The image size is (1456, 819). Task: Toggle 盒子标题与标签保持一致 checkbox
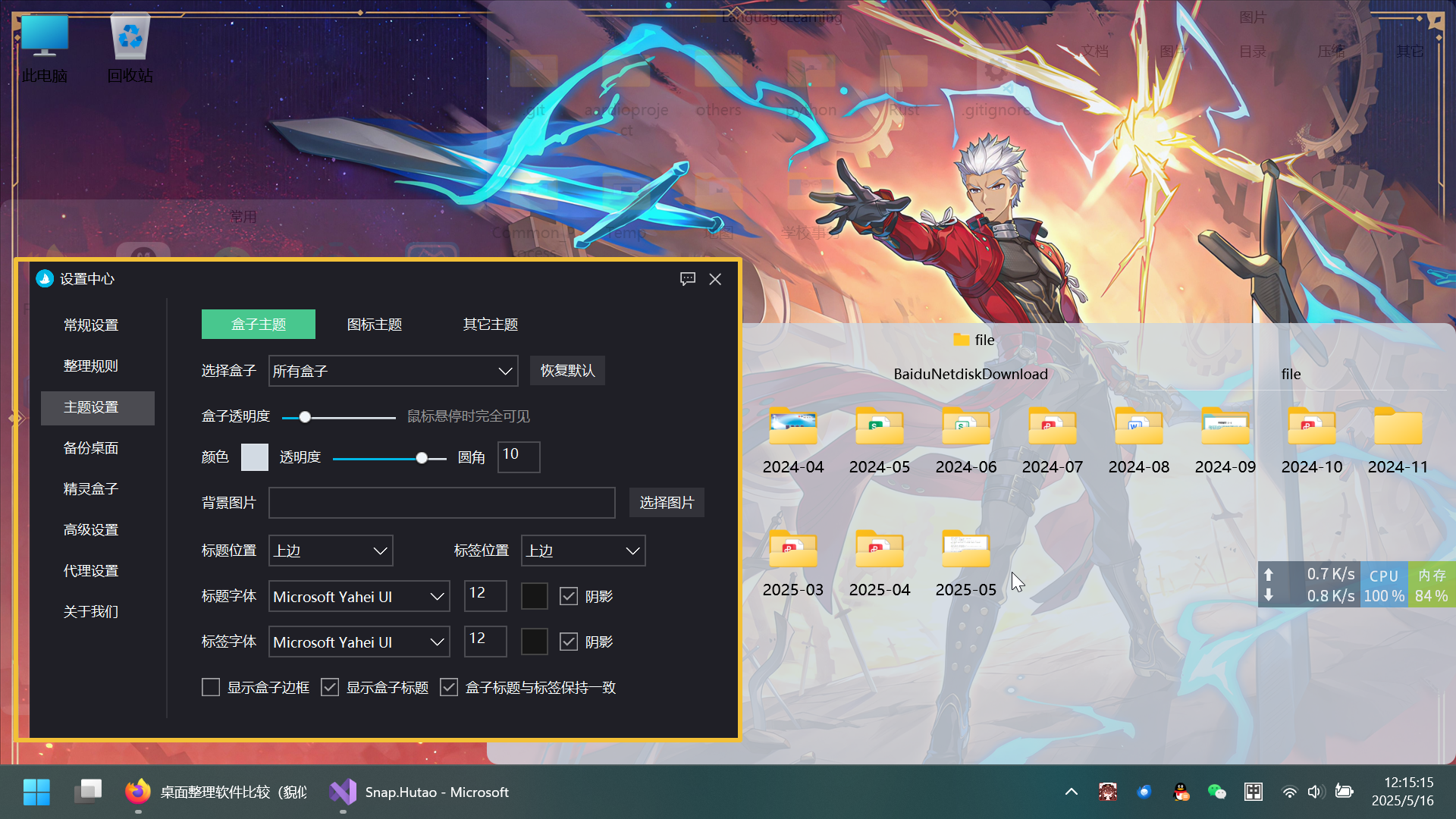(449, 688)
